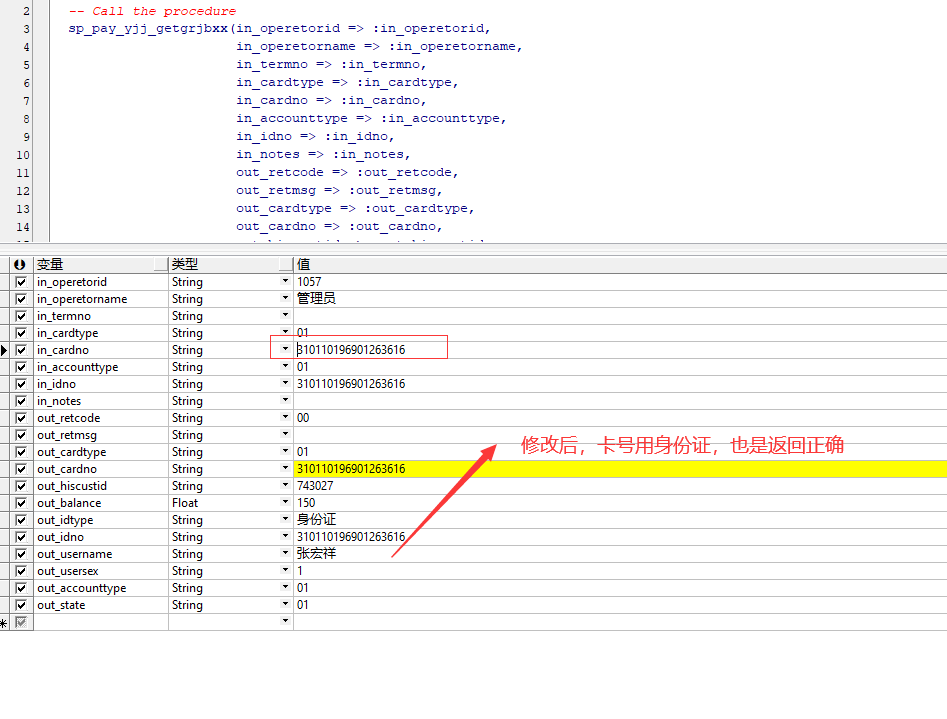Toggle the out_retcode row checkbox
947x719 pixels.
21,418
